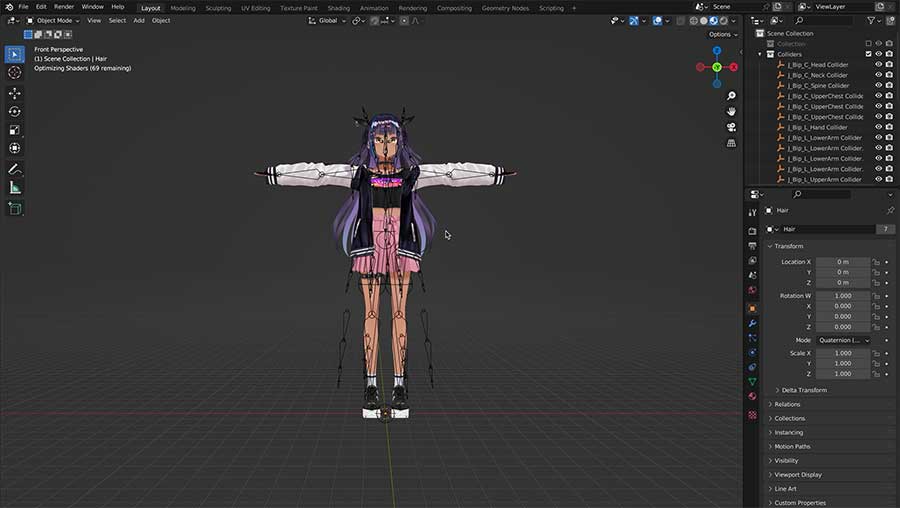Open the viewport Options dropdown
This screenshot has width=900, height=508.
coord(723,34)
